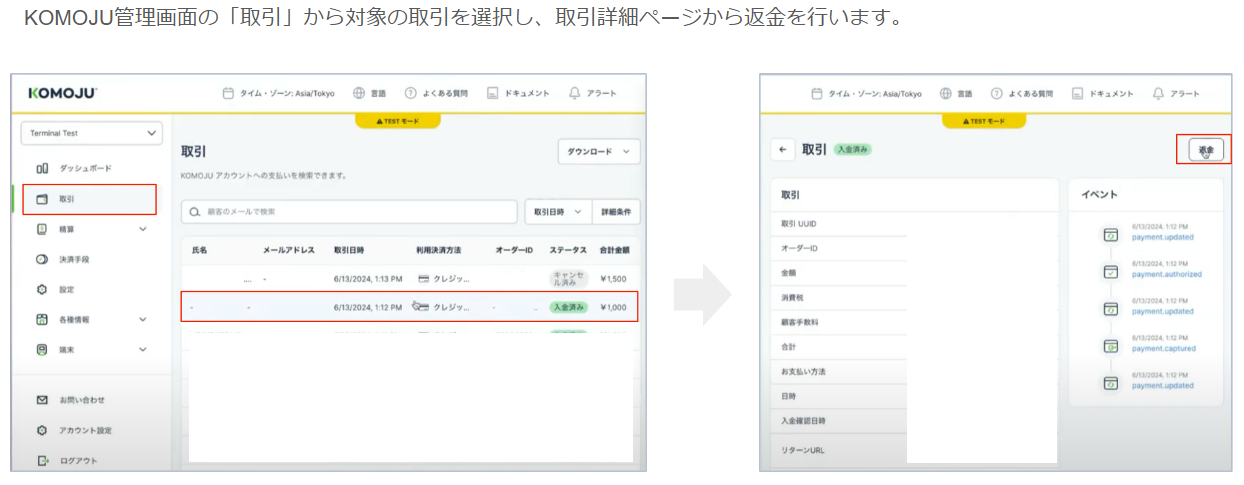Click the payment.captured event icon
The image size is (1244, 485).
coord(1110,346)
